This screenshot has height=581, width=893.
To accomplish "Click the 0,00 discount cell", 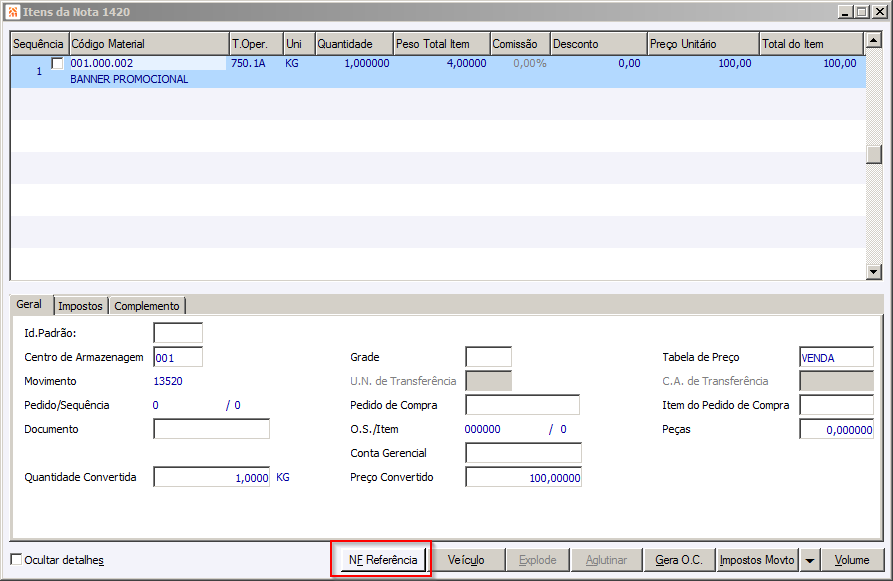I will [x=629, y=63].
